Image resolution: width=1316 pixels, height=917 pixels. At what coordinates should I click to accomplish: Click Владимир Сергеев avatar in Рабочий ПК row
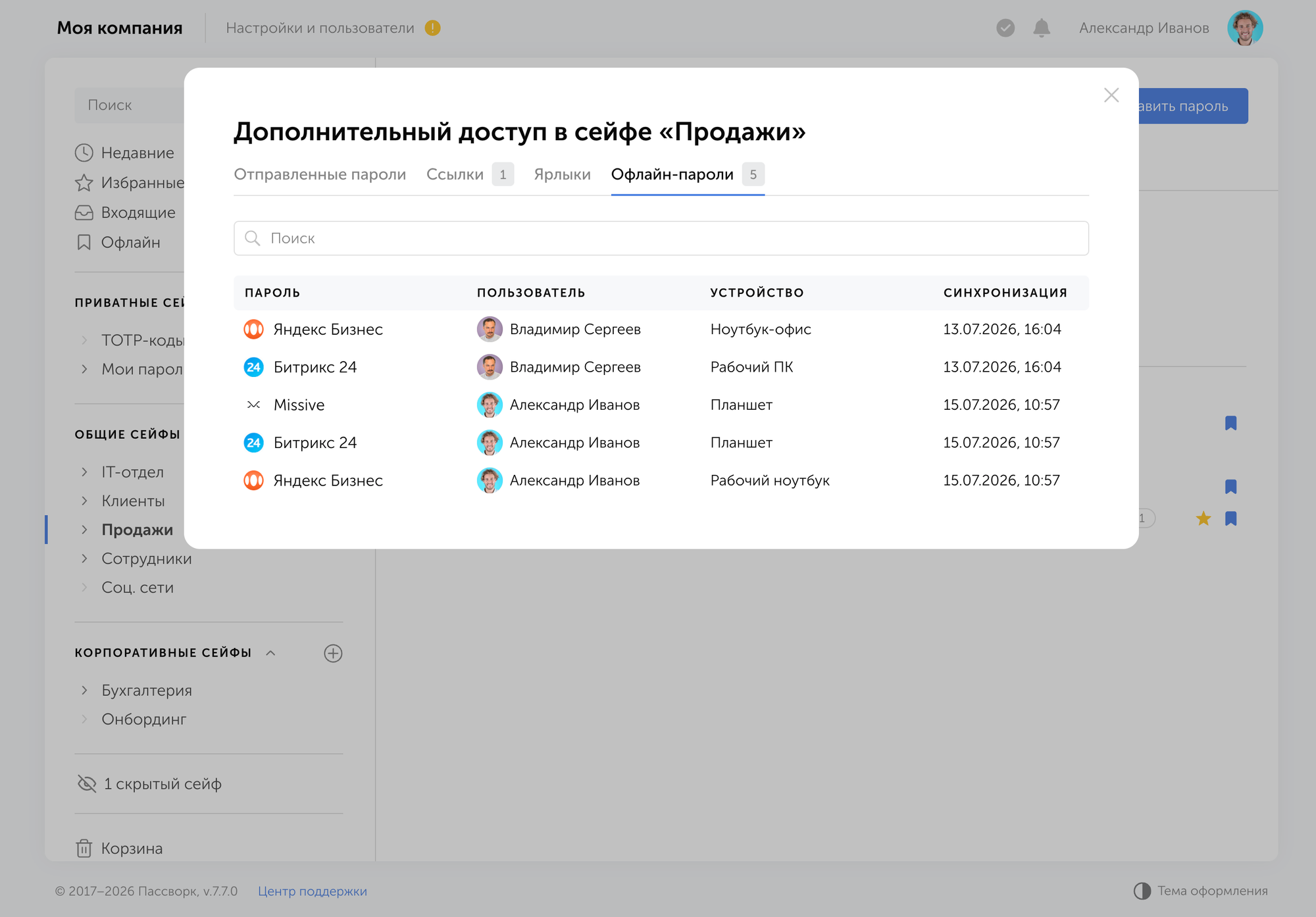coord(490,367)
